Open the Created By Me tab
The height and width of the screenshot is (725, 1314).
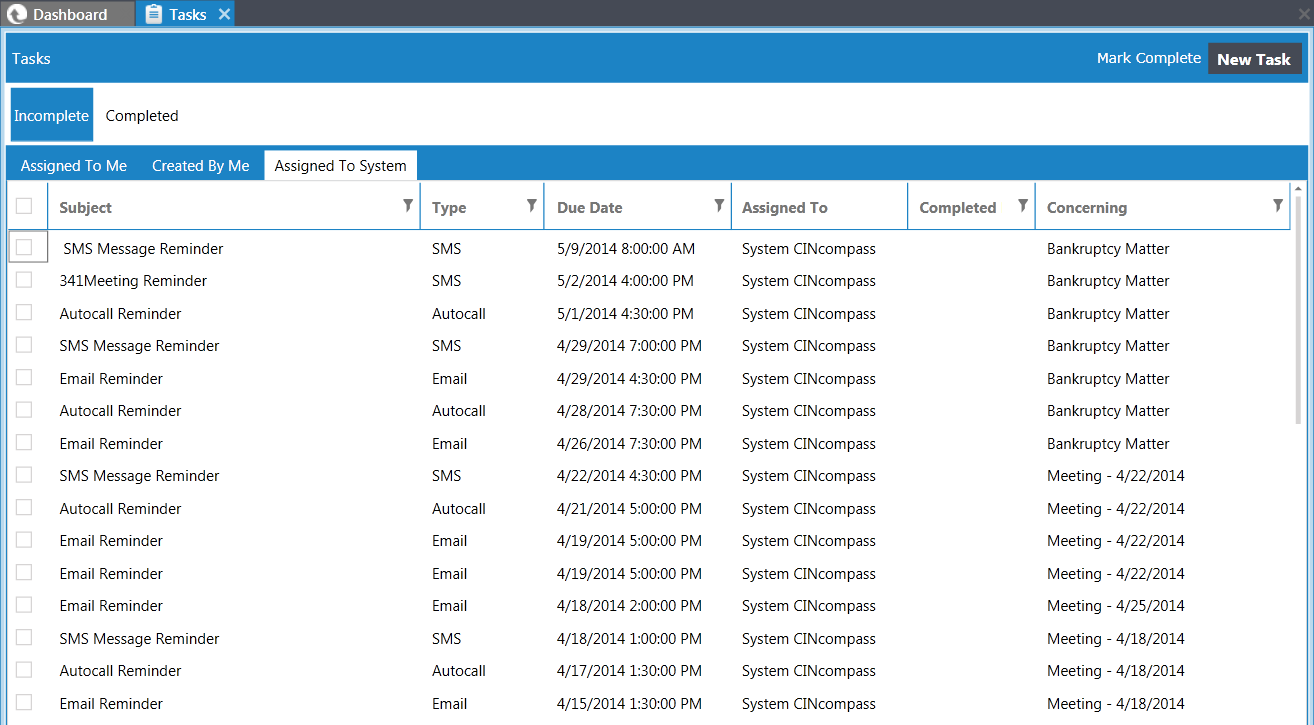pyautogui.click(x=200, y=165)
